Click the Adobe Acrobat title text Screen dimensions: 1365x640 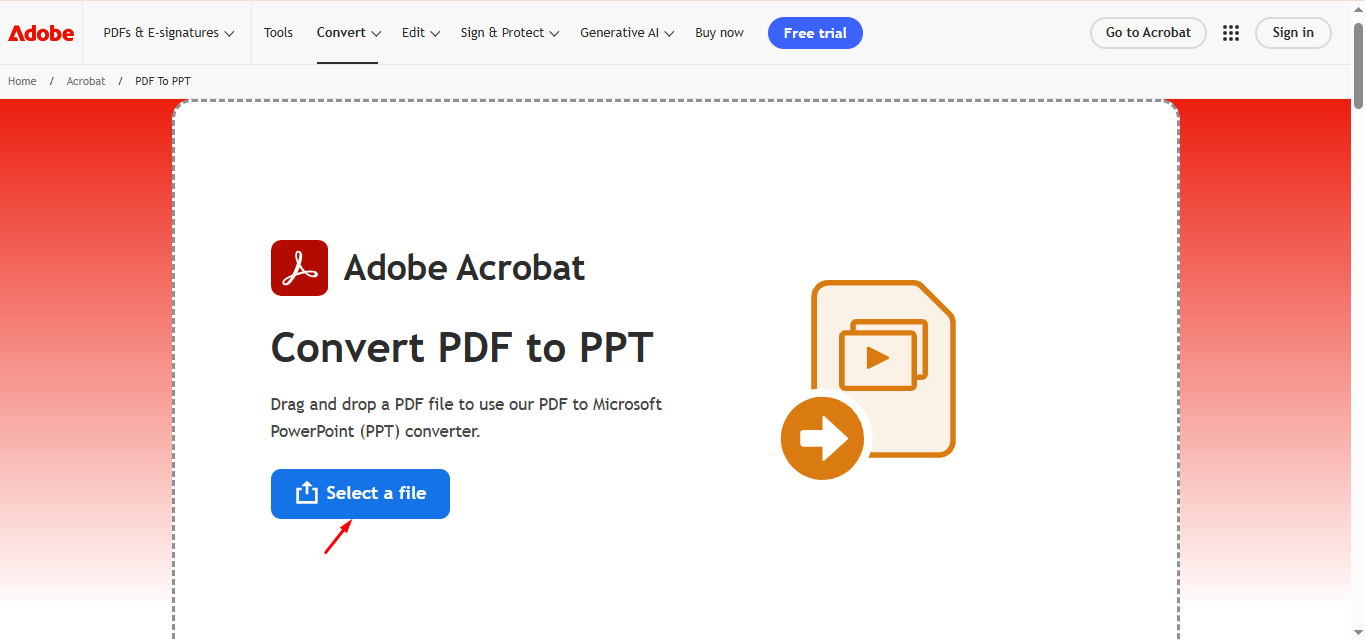[x=464, y=268]
